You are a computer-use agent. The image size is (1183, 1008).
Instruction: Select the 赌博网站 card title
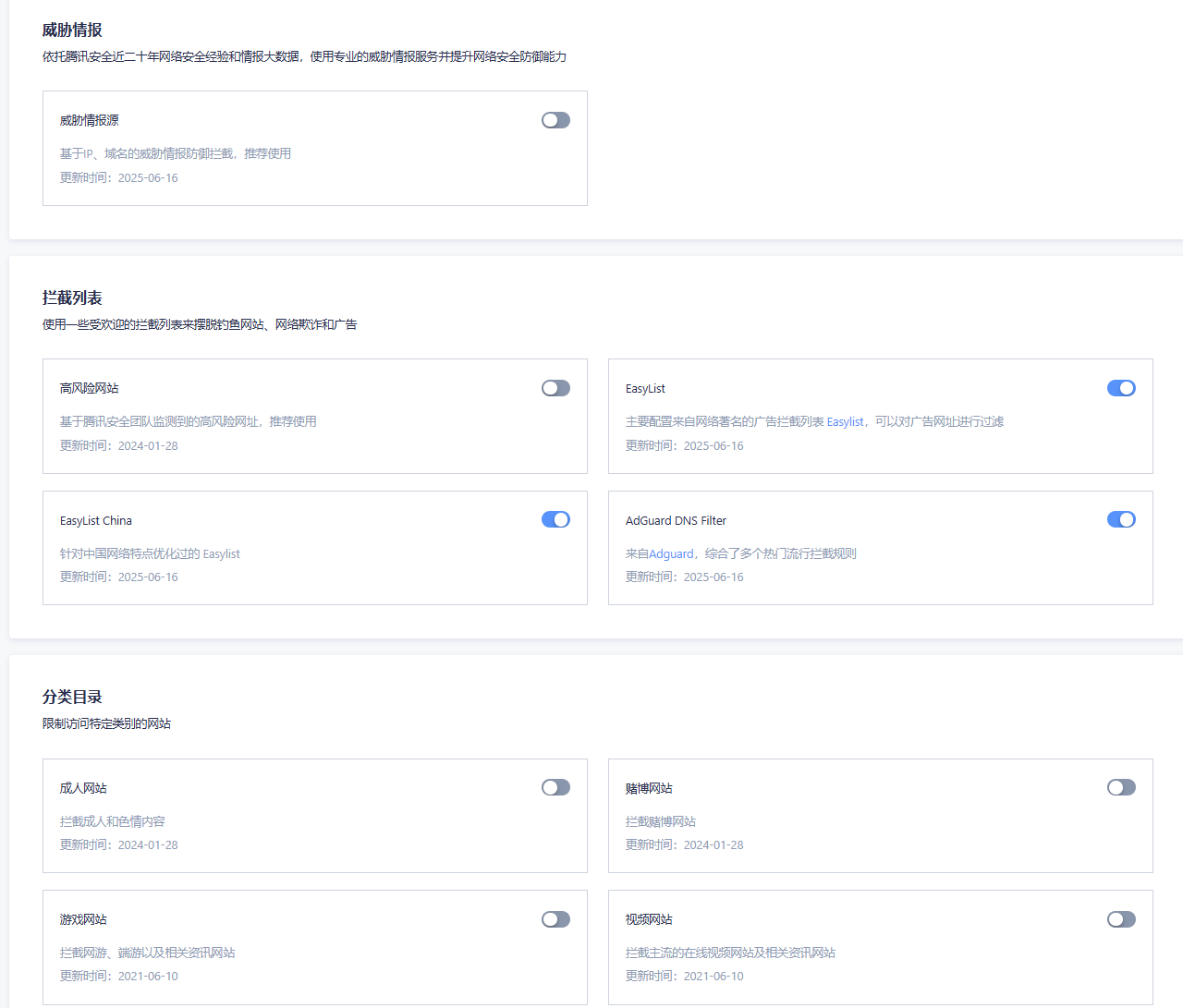(x=649, y=788)
